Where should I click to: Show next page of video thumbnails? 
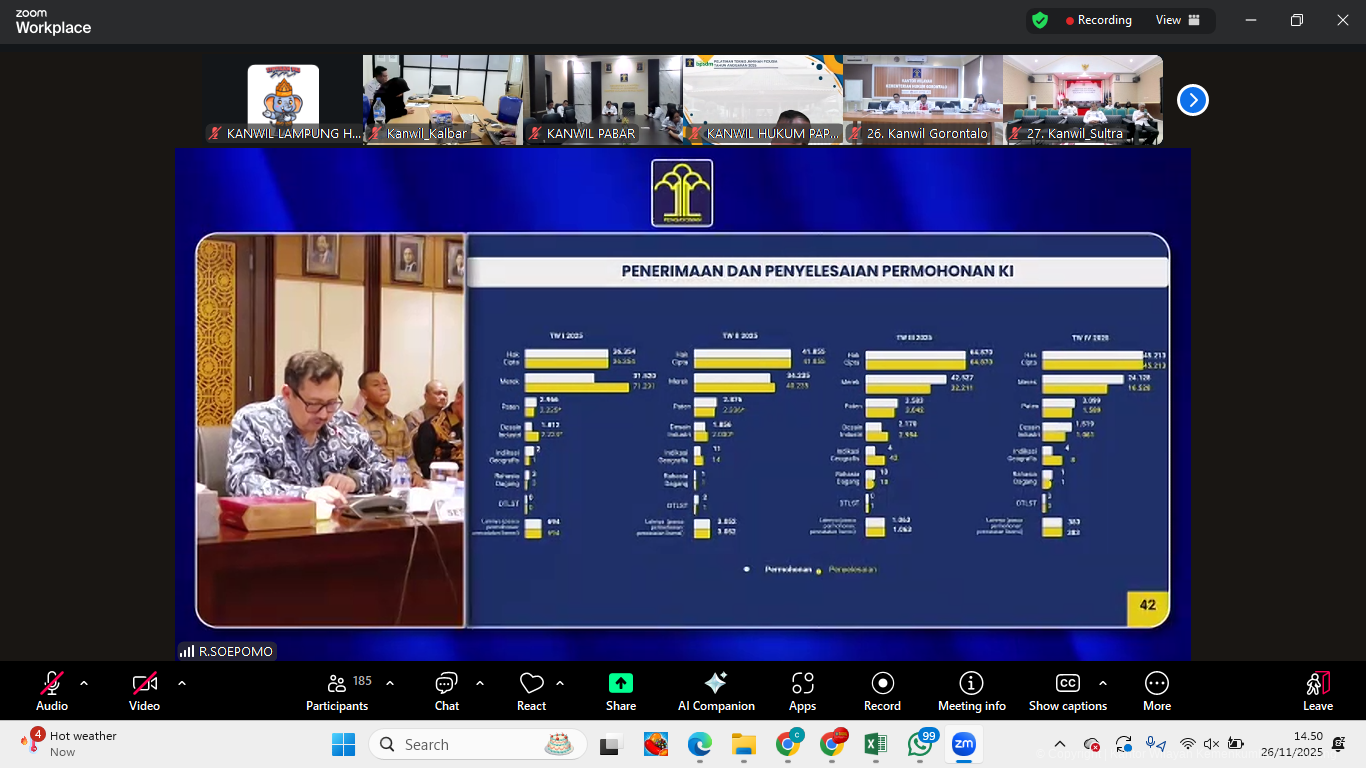[x=1192, y=100]
